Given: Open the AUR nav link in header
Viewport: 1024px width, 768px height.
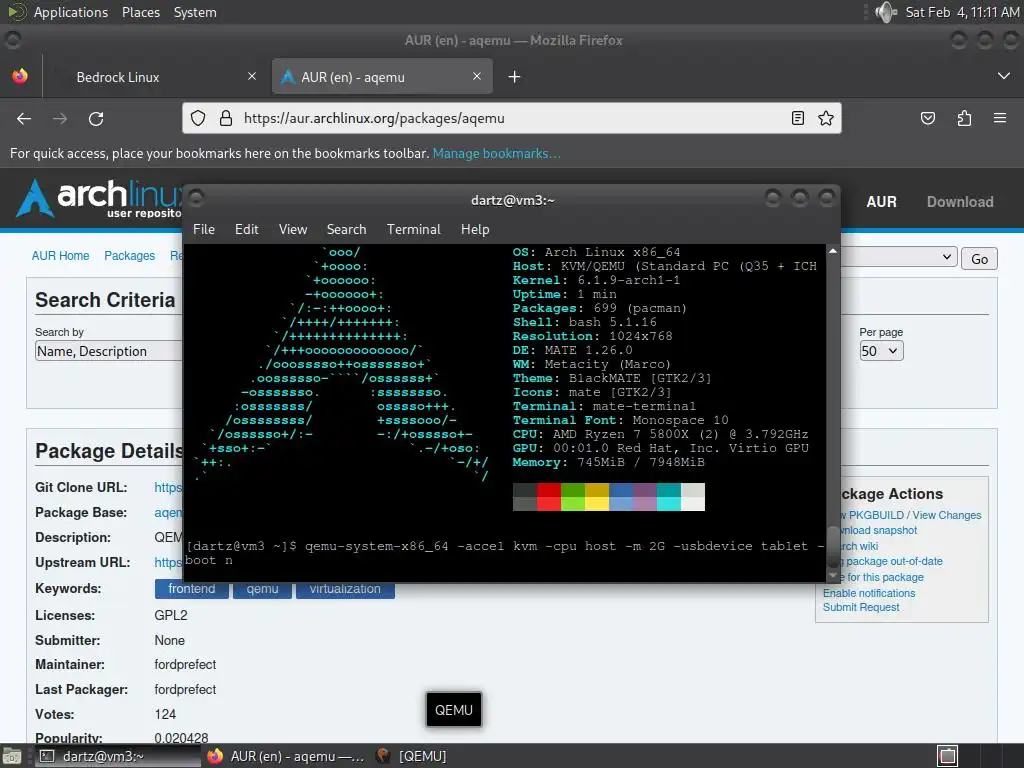Looking at the screenshot, I should (881, 202).
